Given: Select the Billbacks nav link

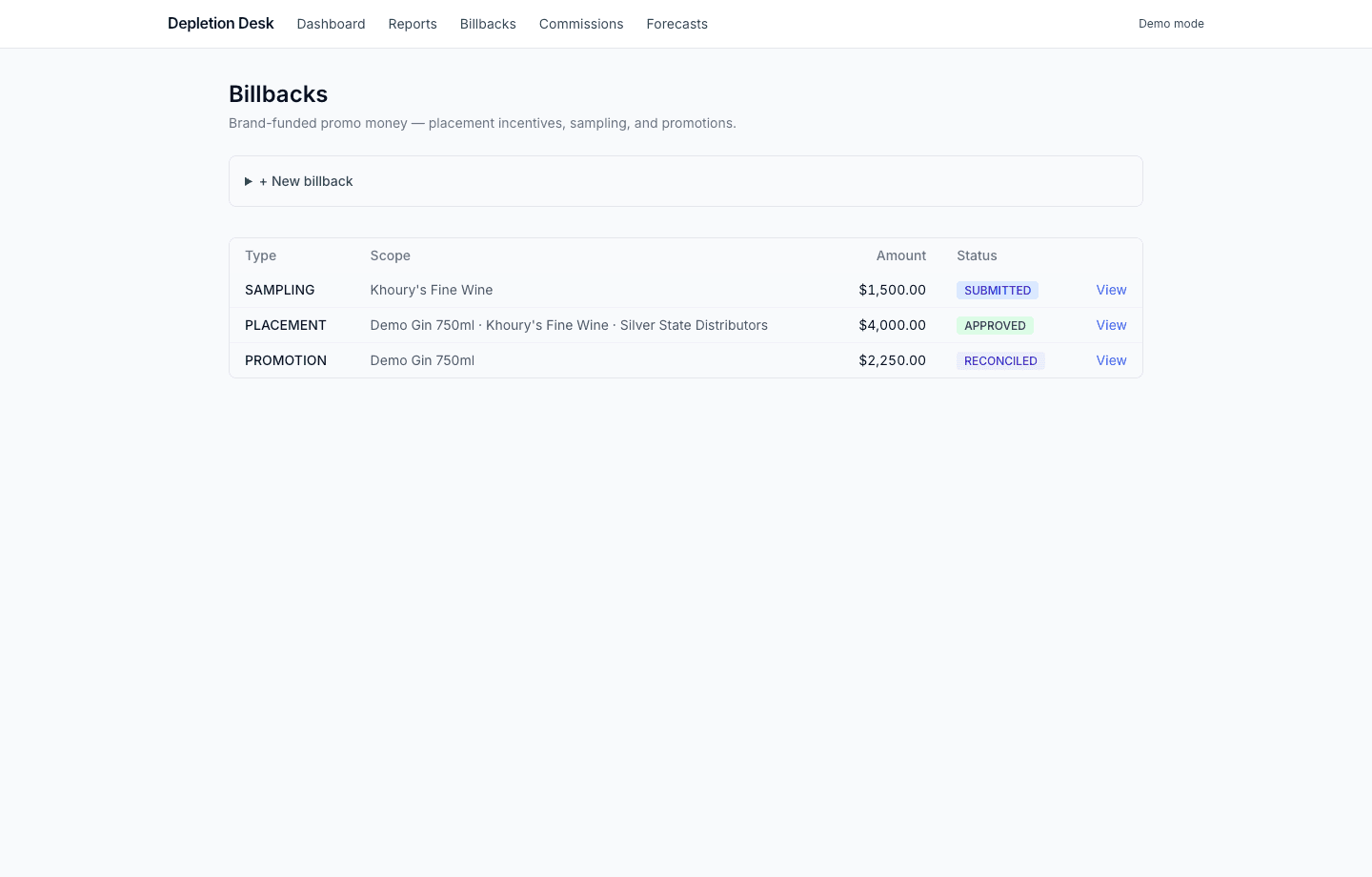Looking at the screenshot, I should click(488, 24).
